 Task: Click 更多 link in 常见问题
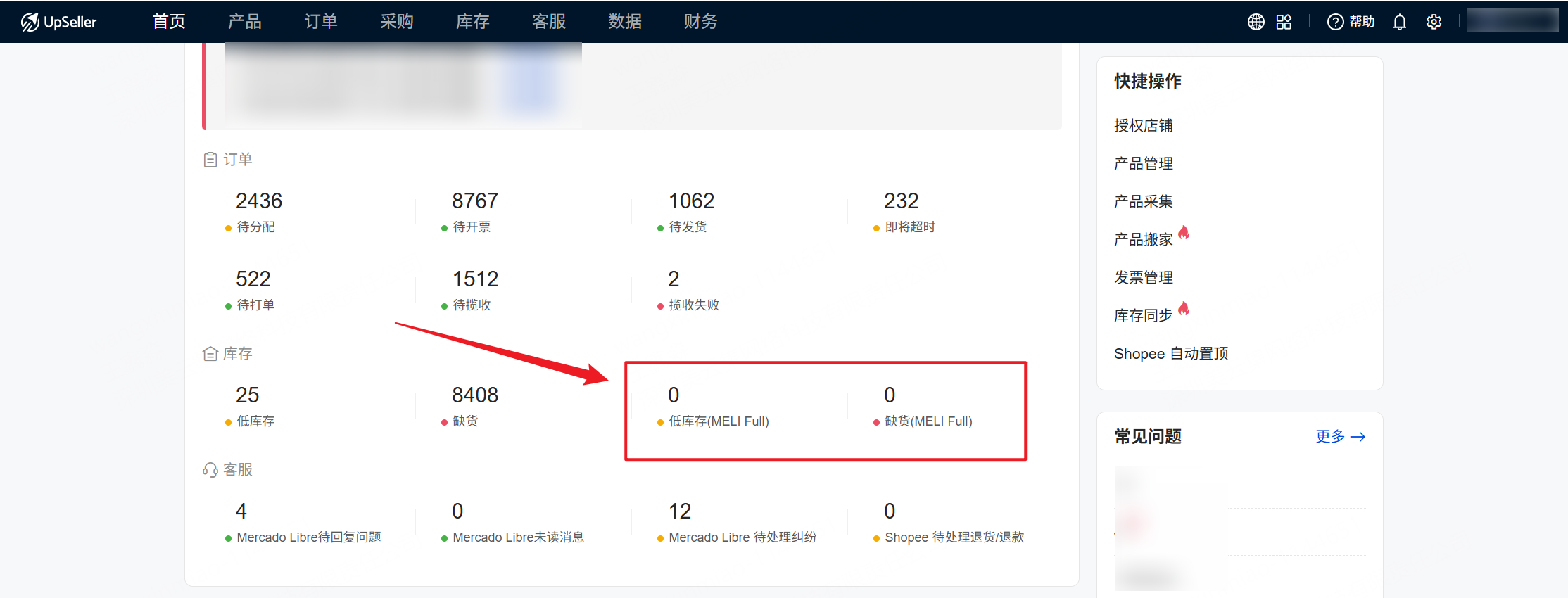[1339, 437]
